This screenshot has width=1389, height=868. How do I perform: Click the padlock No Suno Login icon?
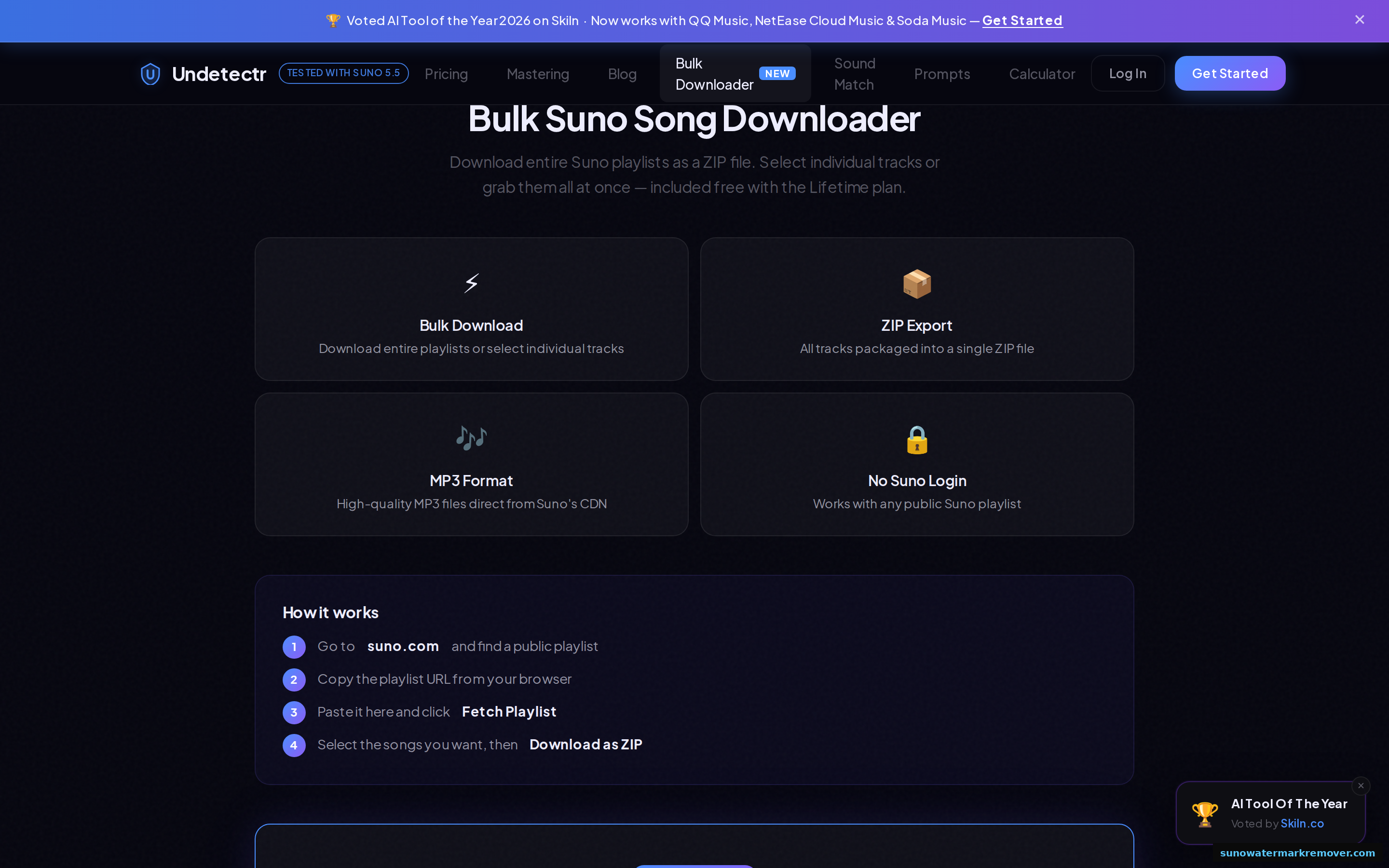coord(917,440)
